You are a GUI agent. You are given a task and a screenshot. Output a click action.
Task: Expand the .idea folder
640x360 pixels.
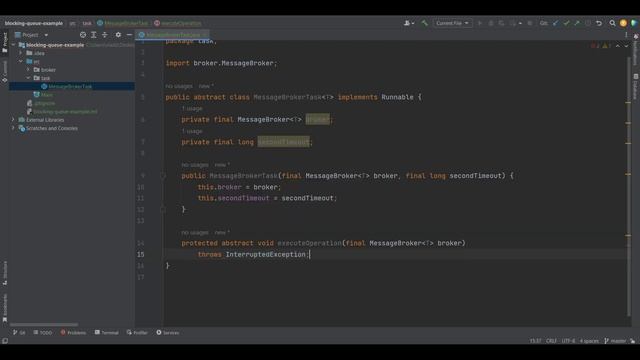point(21,53)
